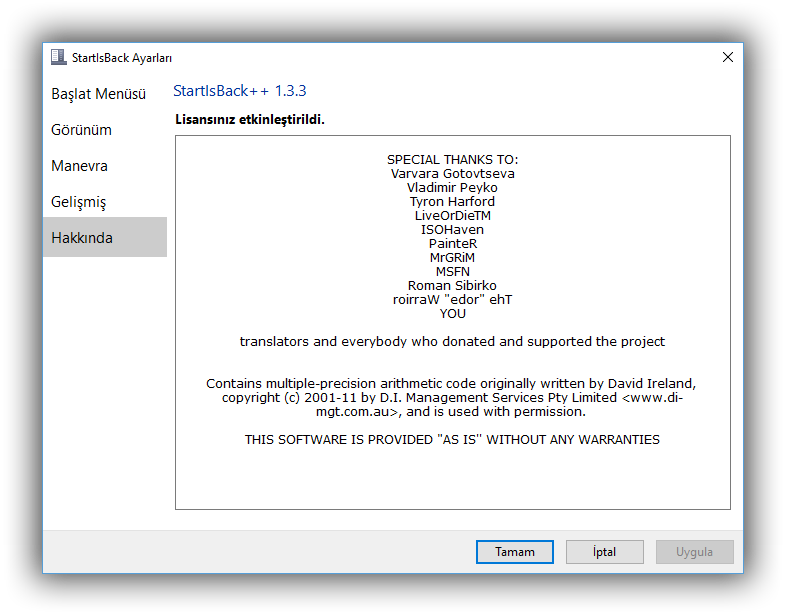Viewport: 786px width, 616px height.
Task: Click the YOU credit line
Action: click(453, 314)
